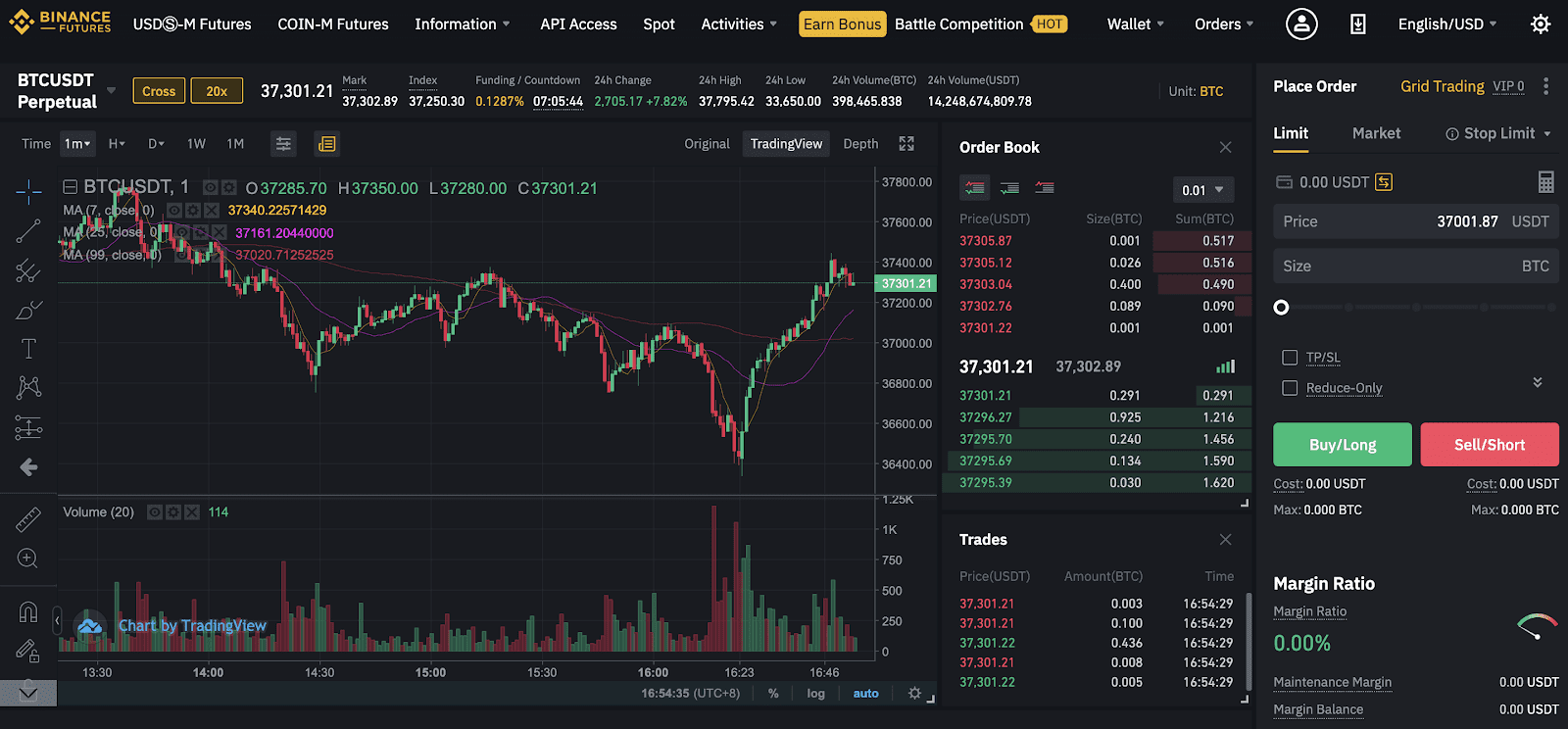Open the Wallet dropdown menu
The image size is (1568, 729).
click(x=1136, y=24)
